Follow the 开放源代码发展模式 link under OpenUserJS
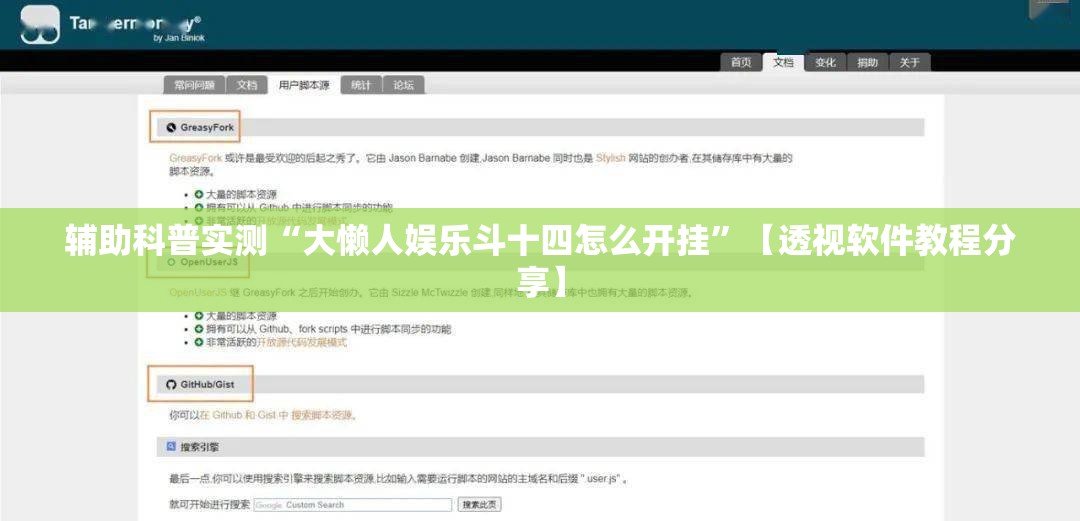Image resolution: width=1080 pixels, height=521 pixels. pyautogui.click(x=302, y=342)
